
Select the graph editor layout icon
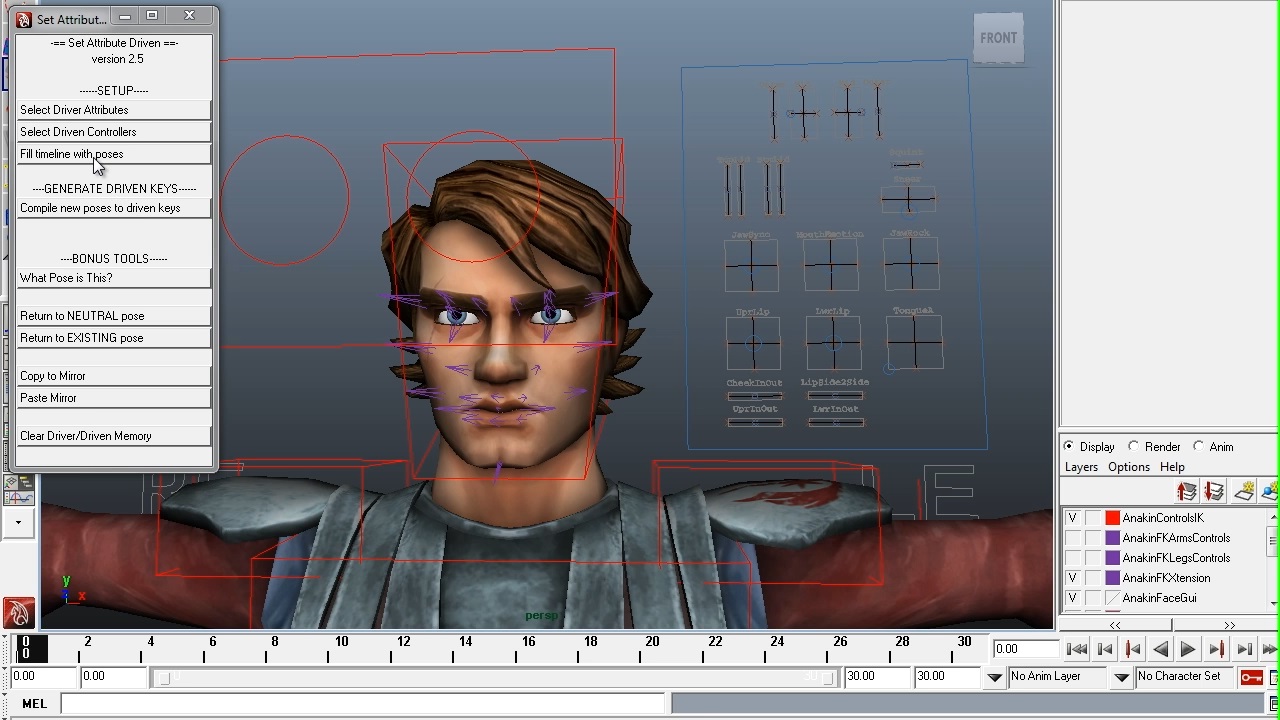pos(18,497)
